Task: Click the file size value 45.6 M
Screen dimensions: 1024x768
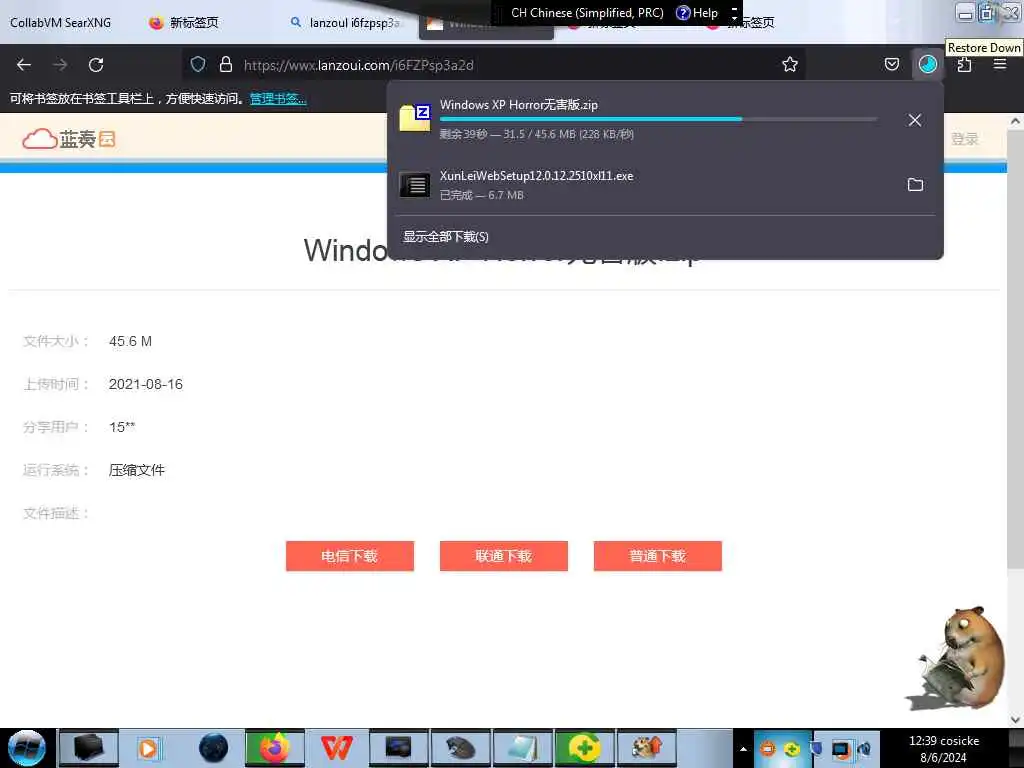Action: pyautogui.click(x=131, y=342)
